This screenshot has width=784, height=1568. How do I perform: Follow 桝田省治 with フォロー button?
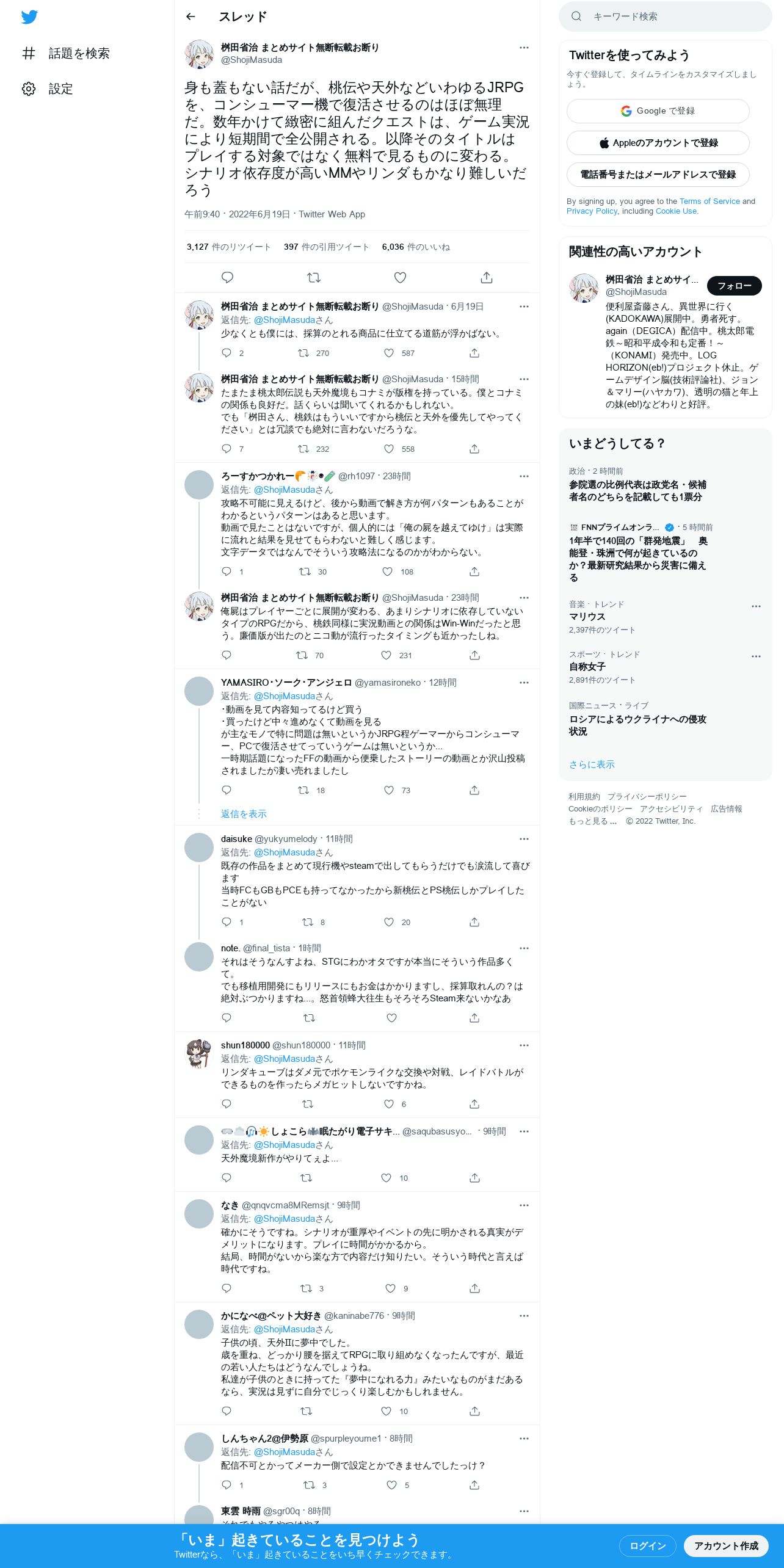(x=734, y=286)
